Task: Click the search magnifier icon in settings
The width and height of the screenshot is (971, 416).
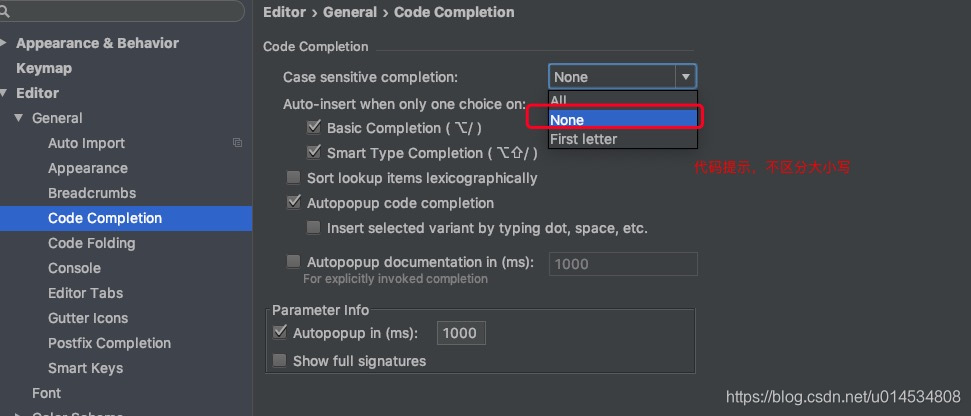Action: point(8,11)
